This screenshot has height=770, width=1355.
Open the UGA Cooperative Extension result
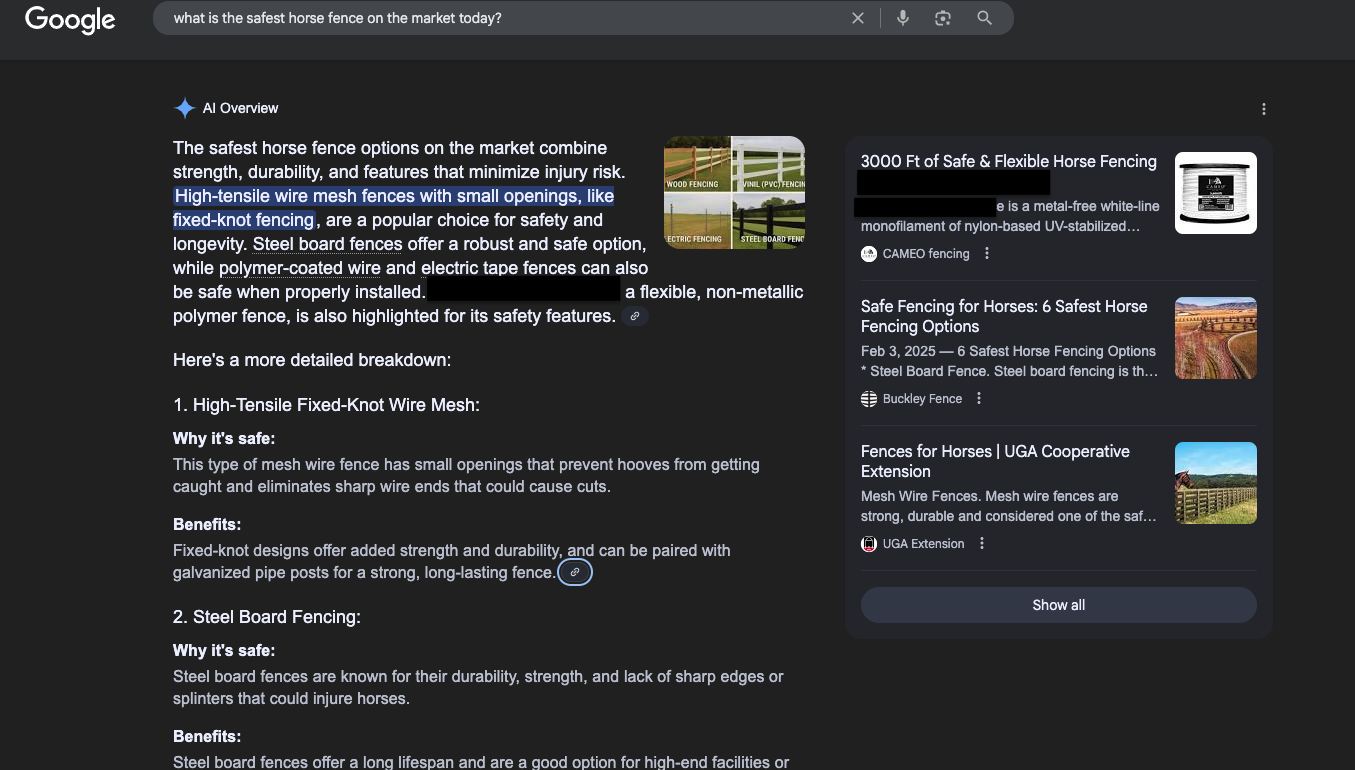click(995, 461)
